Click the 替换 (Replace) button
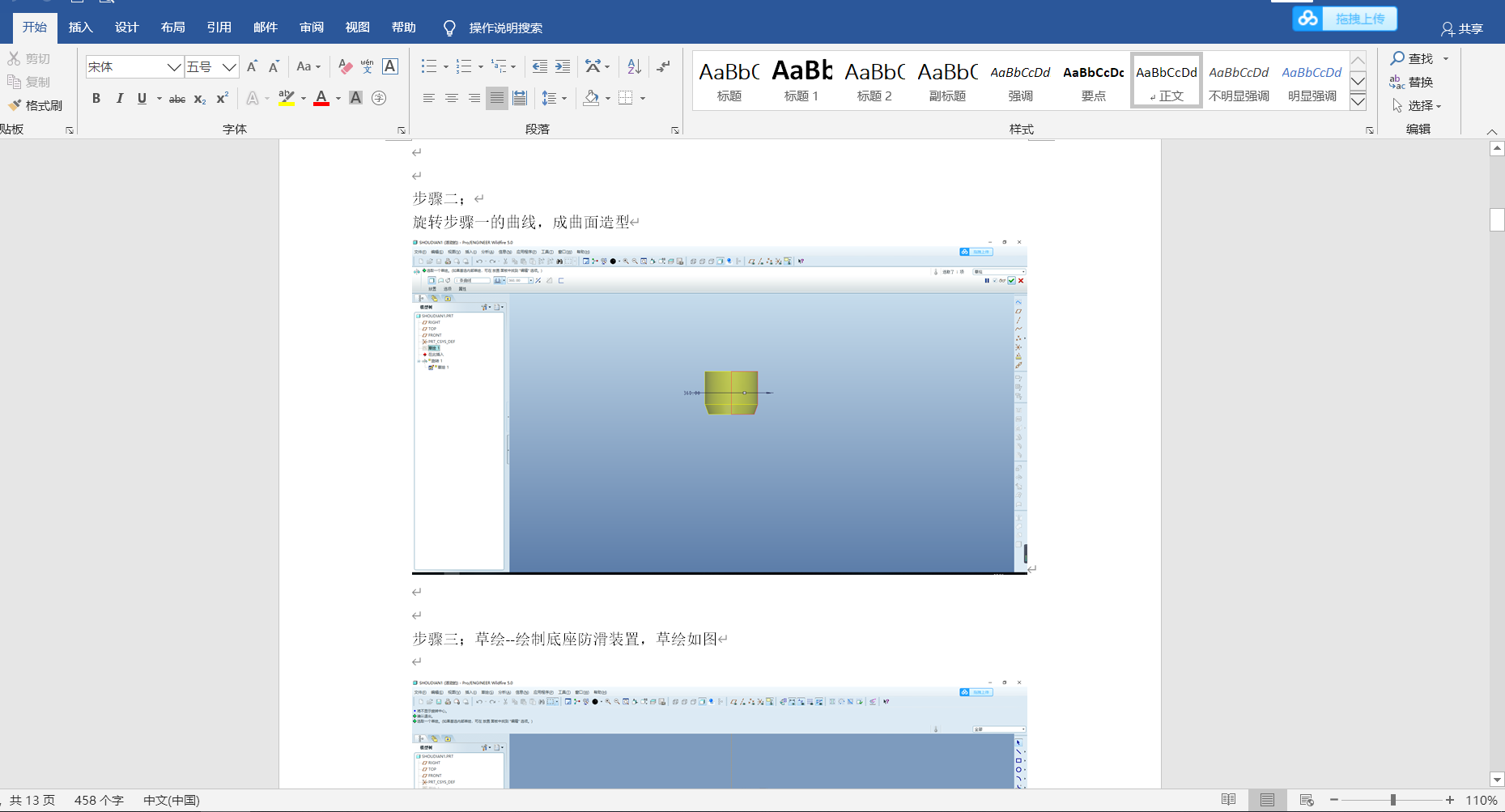This screenshot has height=812, width=1505. pyautogui.click(x=1421, y=82)
